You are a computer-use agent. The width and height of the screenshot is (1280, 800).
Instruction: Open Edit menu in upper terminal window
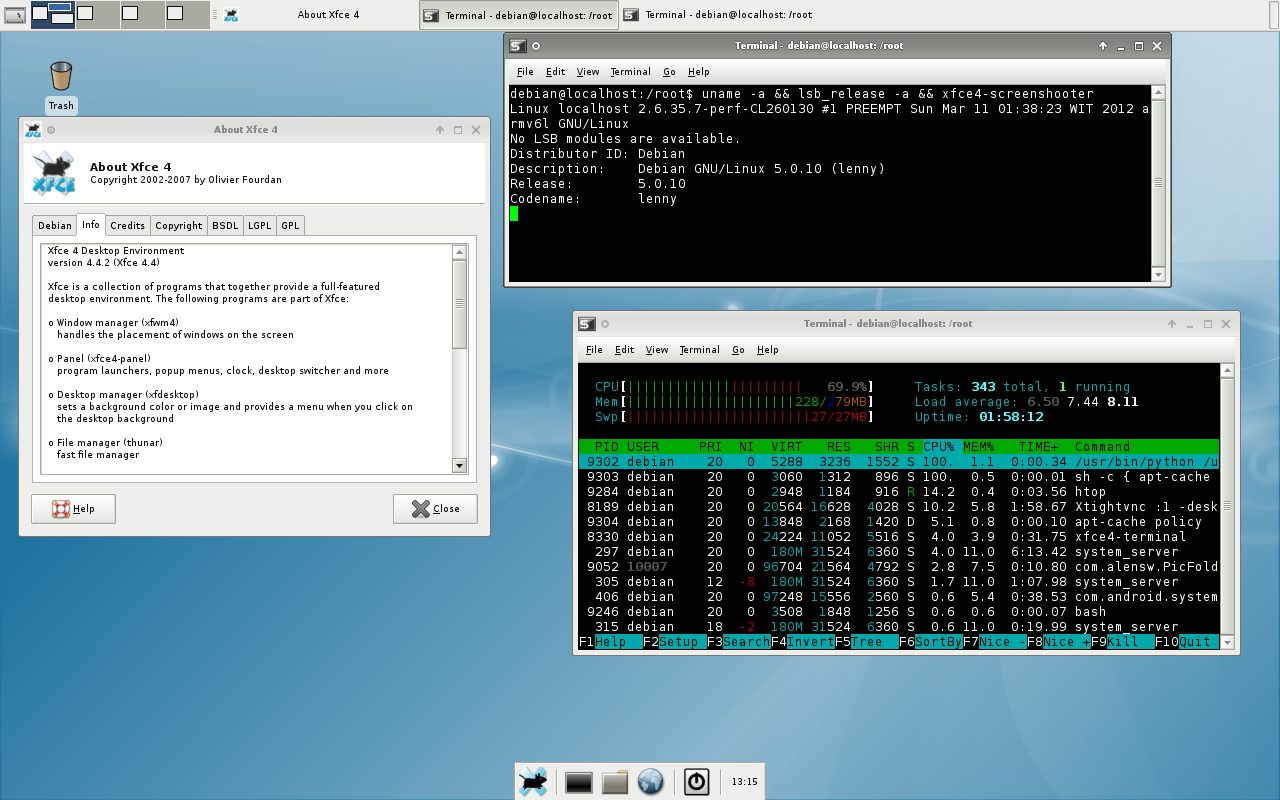click(555, 72)
